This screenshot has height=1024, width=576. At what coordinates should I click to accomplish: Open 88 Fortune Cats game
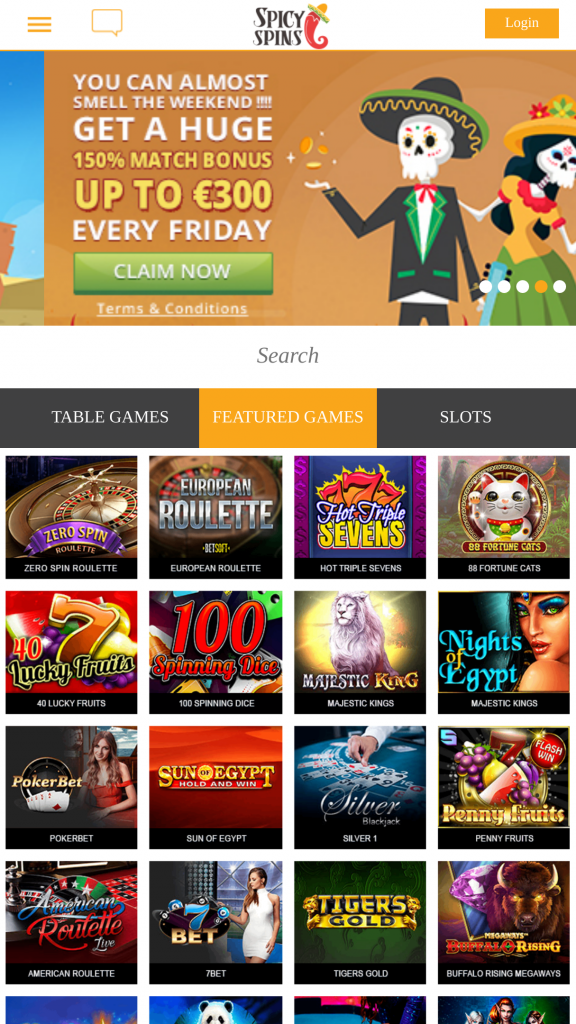pos(504,517)
